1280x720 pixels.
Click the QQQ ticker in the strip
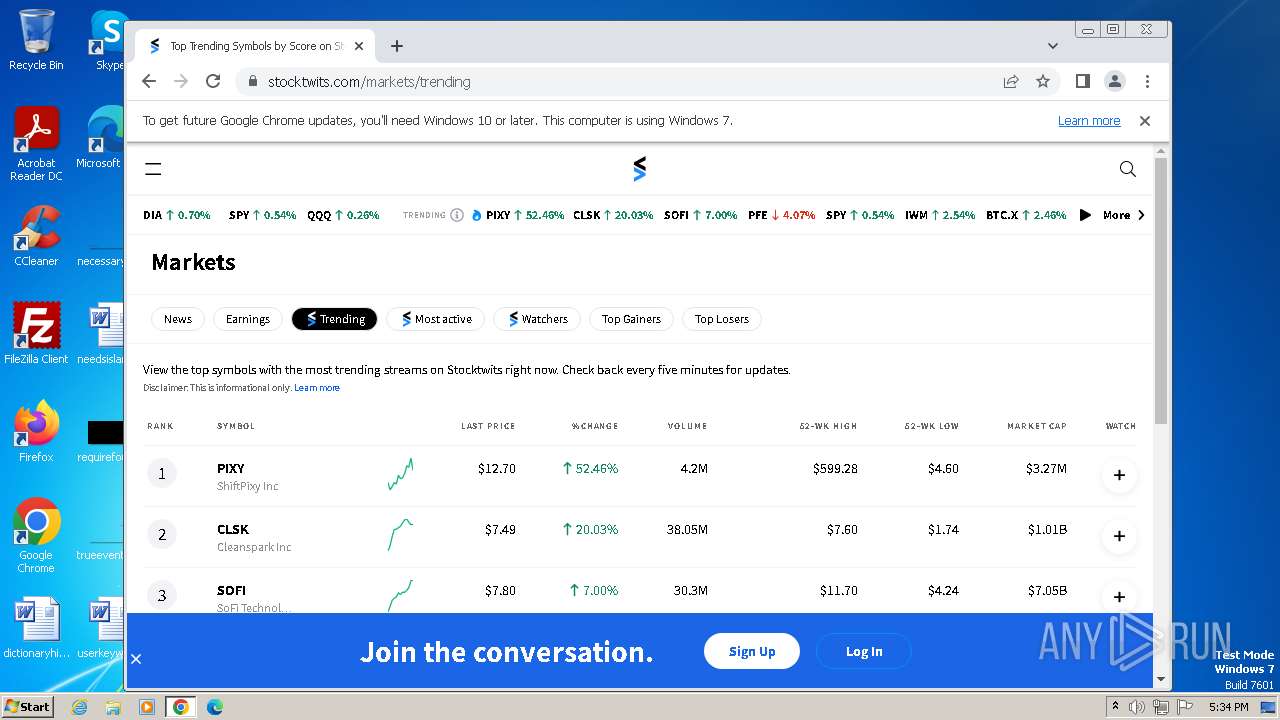pos(343,215)
